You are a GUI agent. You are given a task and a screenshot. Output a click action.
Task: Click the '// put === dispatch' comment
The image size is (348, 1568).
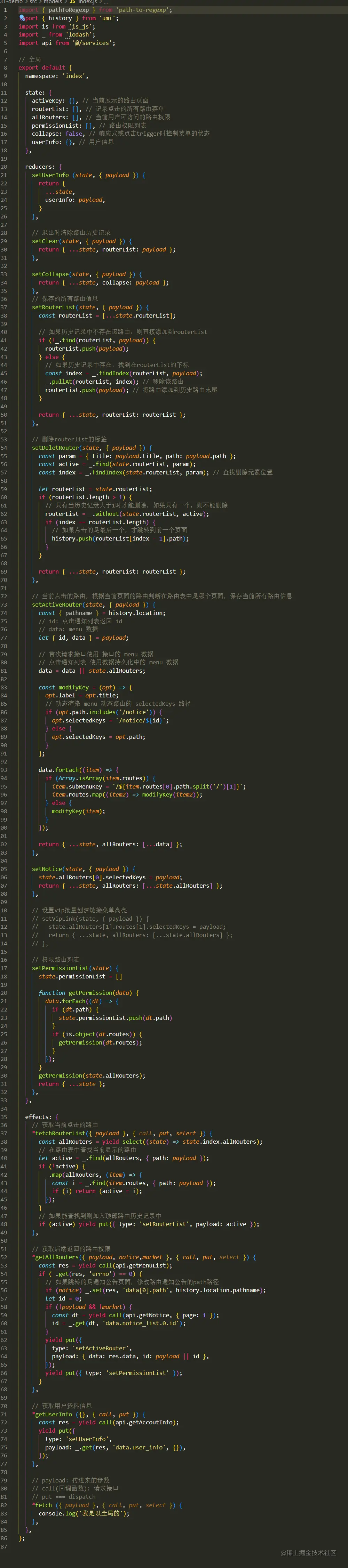click(63, 1497)
